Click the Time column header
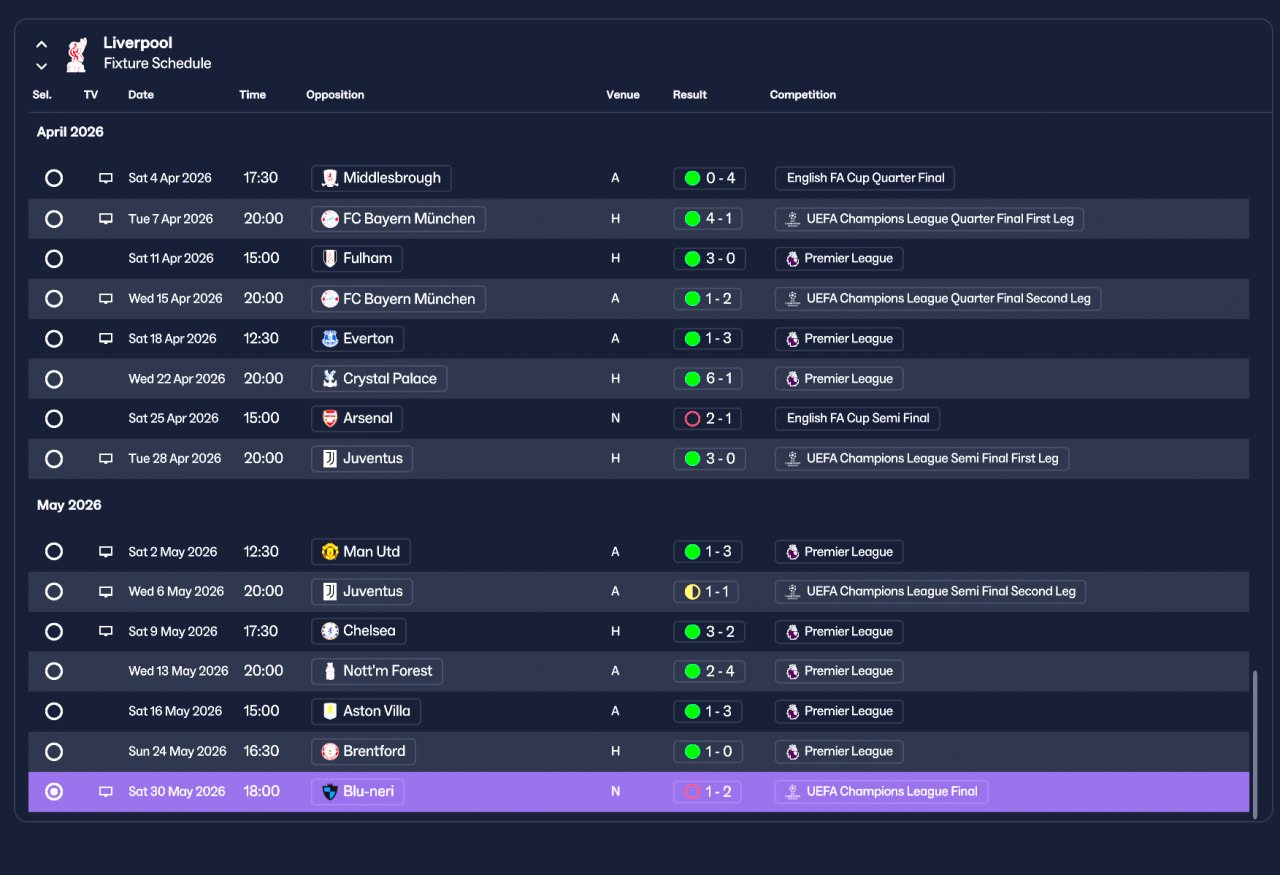1280x875 pixels. pos(253,95)
